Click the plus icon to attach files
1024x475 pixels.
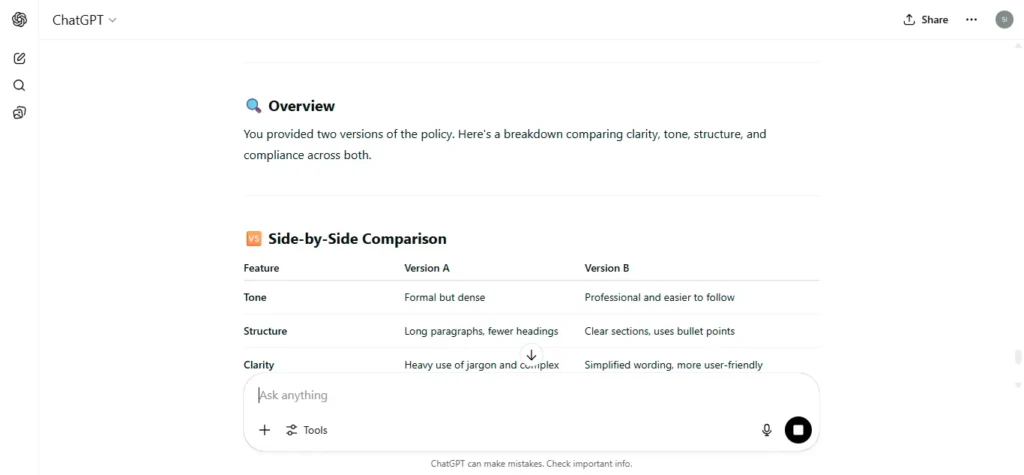(x=264, y=430)
